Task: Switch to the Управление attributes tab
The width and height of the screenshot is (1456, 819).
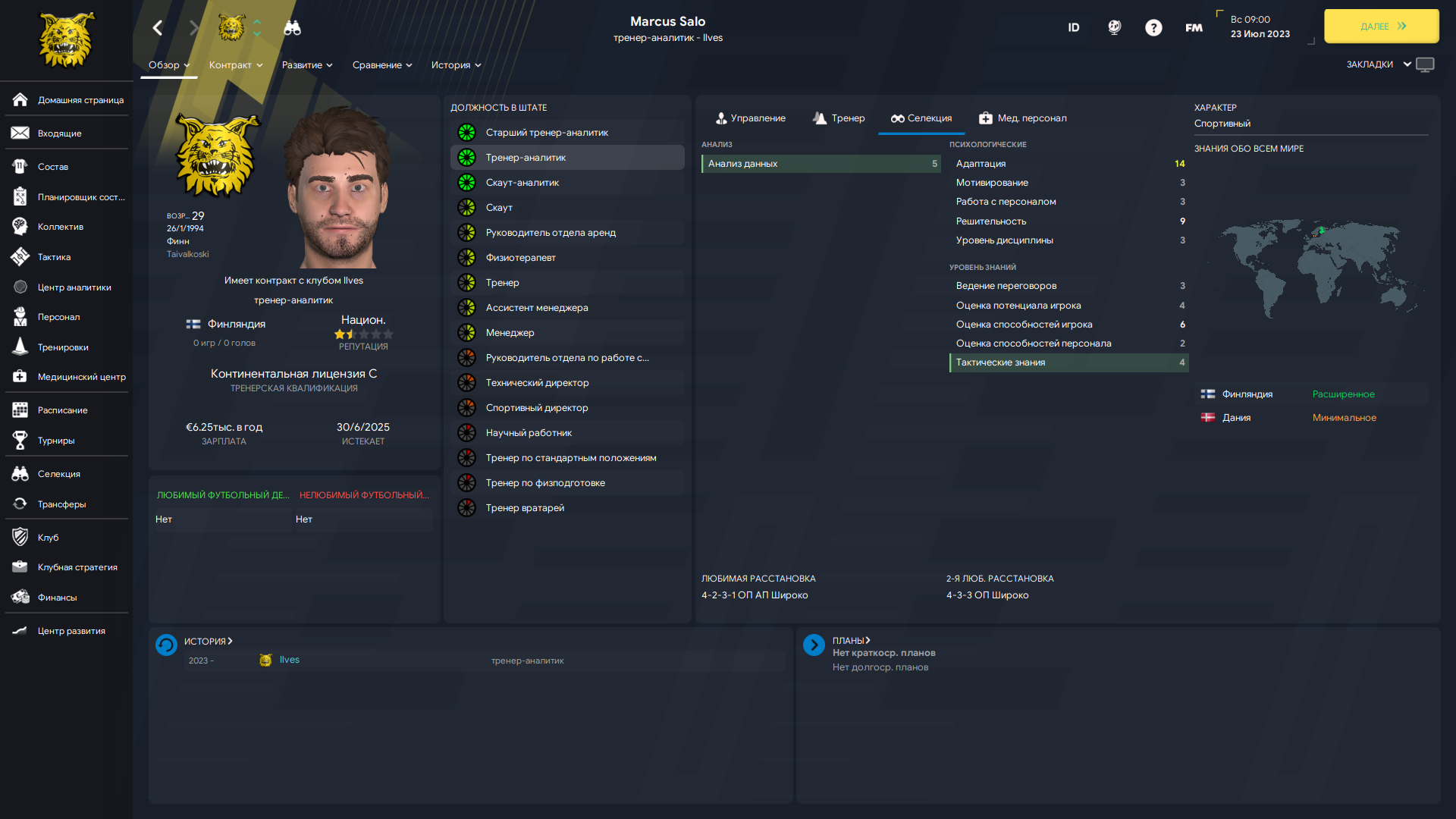Action: point(751,118)
